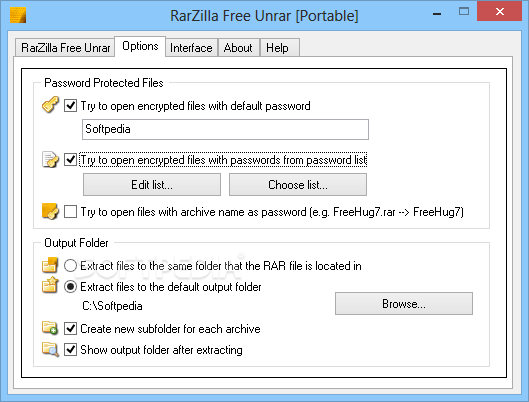Open the About tab
The height and width of the screenshot is (402, 529).
click(x=238, y=48)
